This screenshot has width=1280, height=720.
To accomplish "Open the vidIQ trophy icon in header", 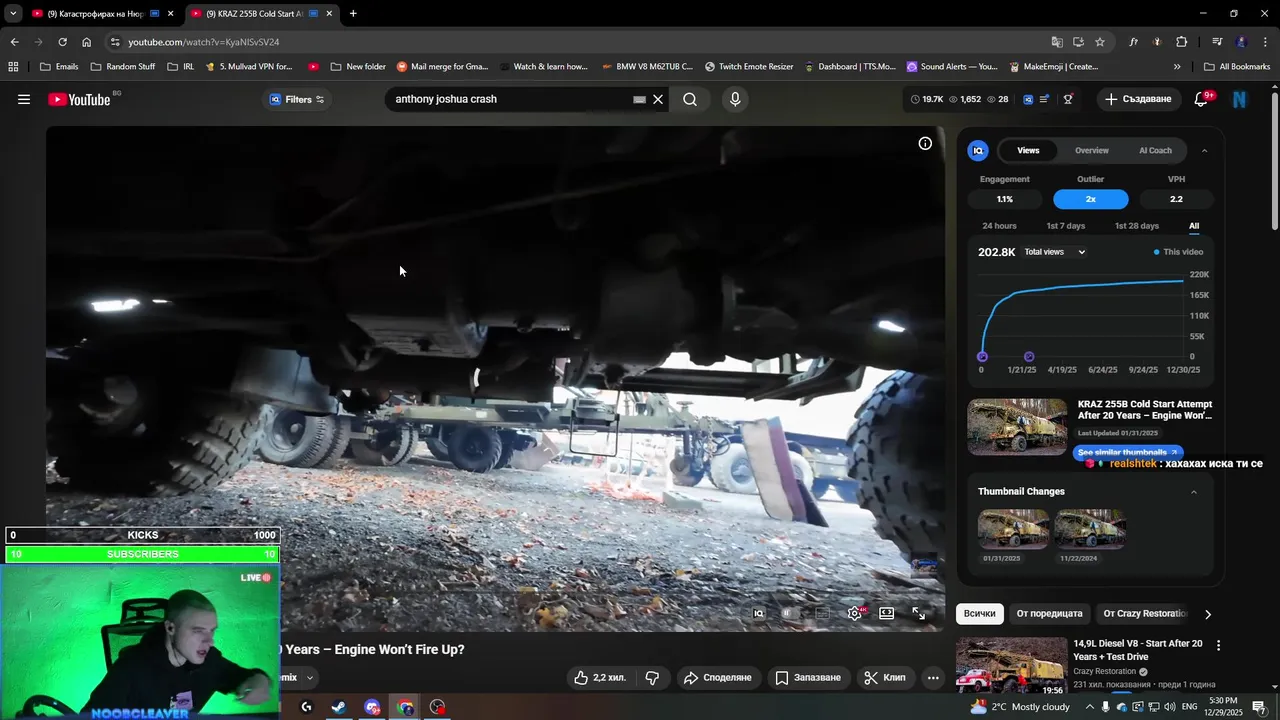I will [x=1068, y=99].
